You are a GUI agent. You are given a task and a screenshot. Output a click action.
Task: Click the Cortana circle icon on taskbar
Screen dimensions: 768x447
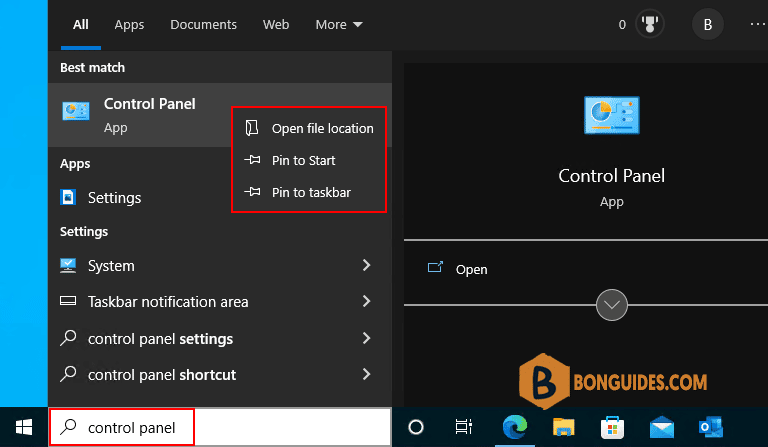tap(416, 427)
